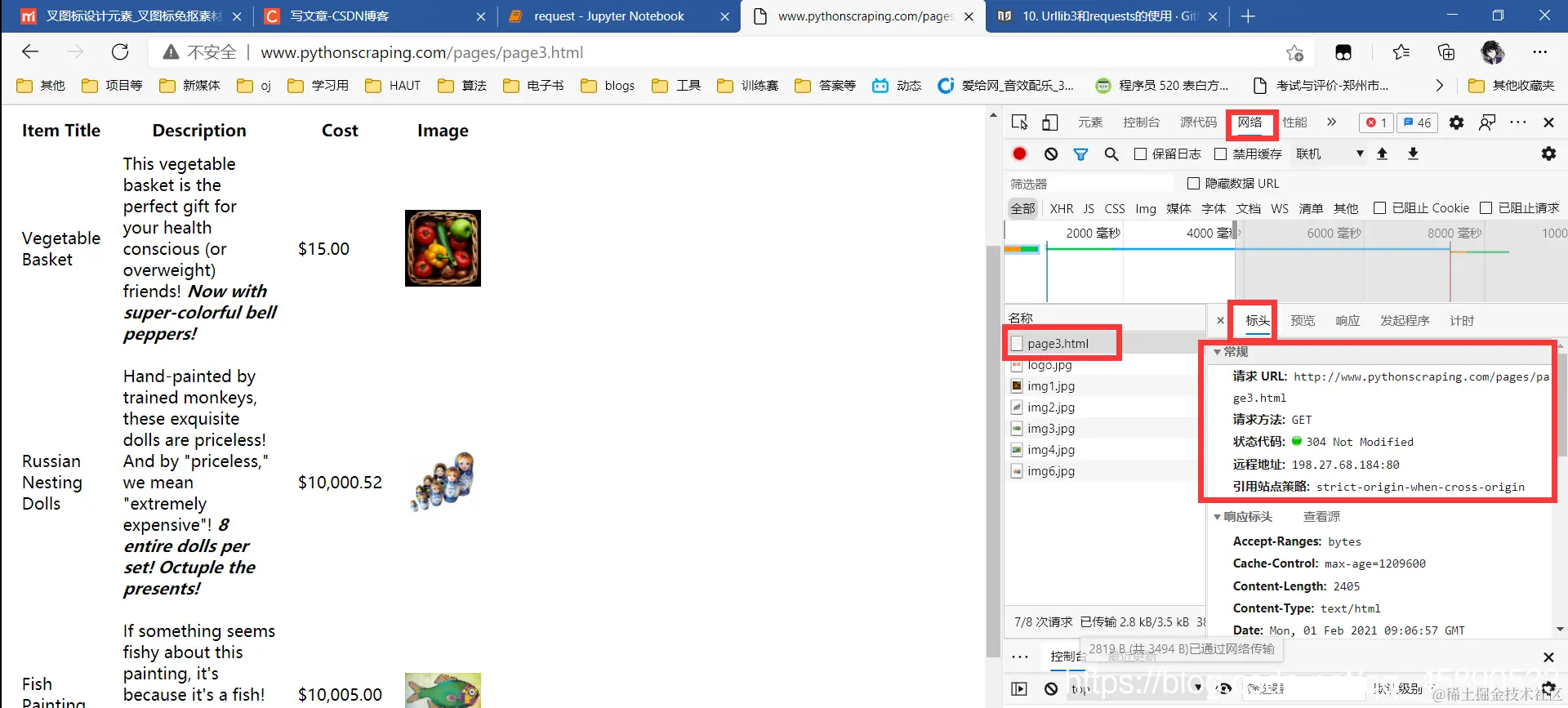
Task: Reload the page with refresh icon
Action: [120, 52]
